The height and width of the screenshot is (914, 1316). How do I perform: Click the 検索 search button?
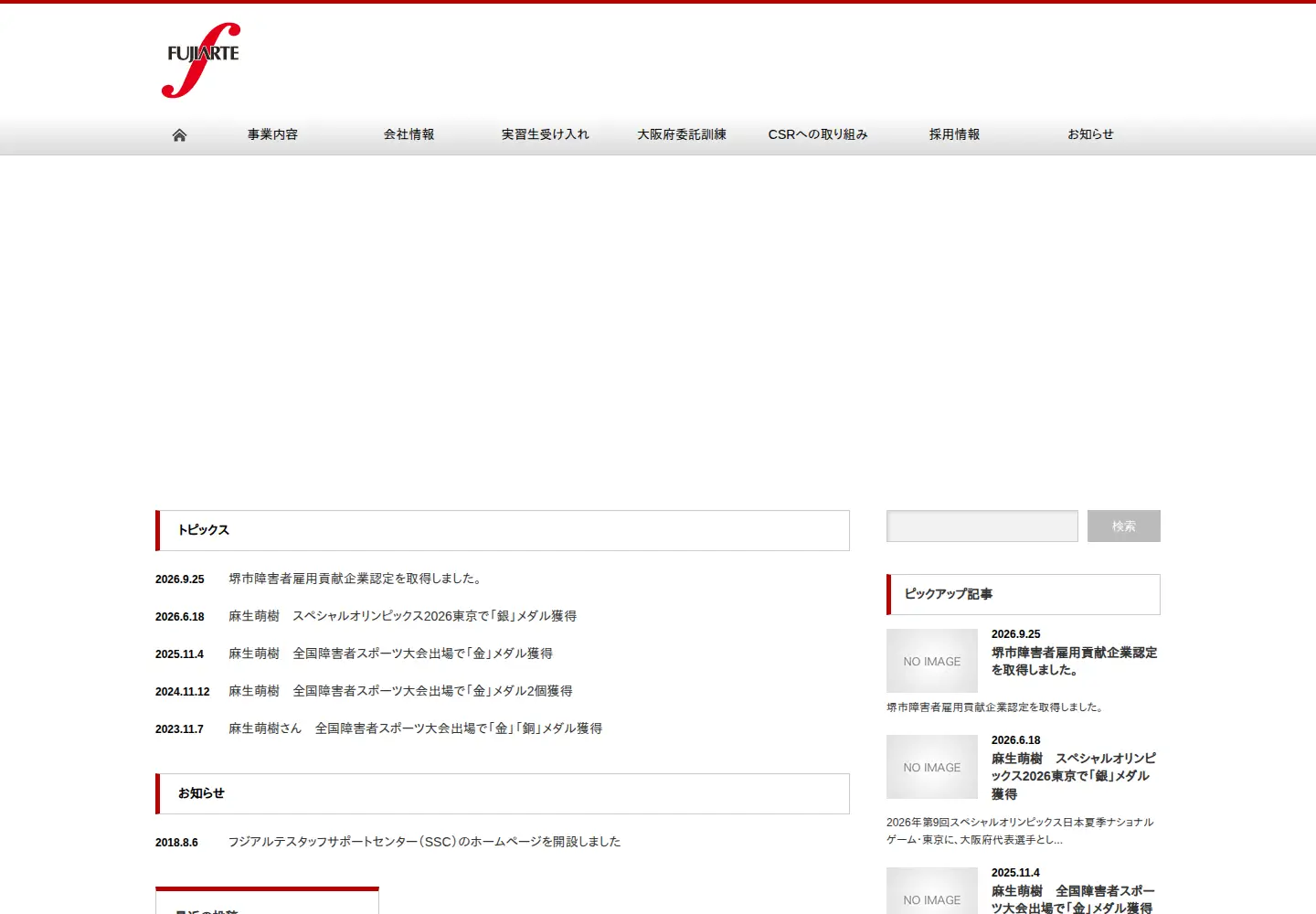(1124, 526)
